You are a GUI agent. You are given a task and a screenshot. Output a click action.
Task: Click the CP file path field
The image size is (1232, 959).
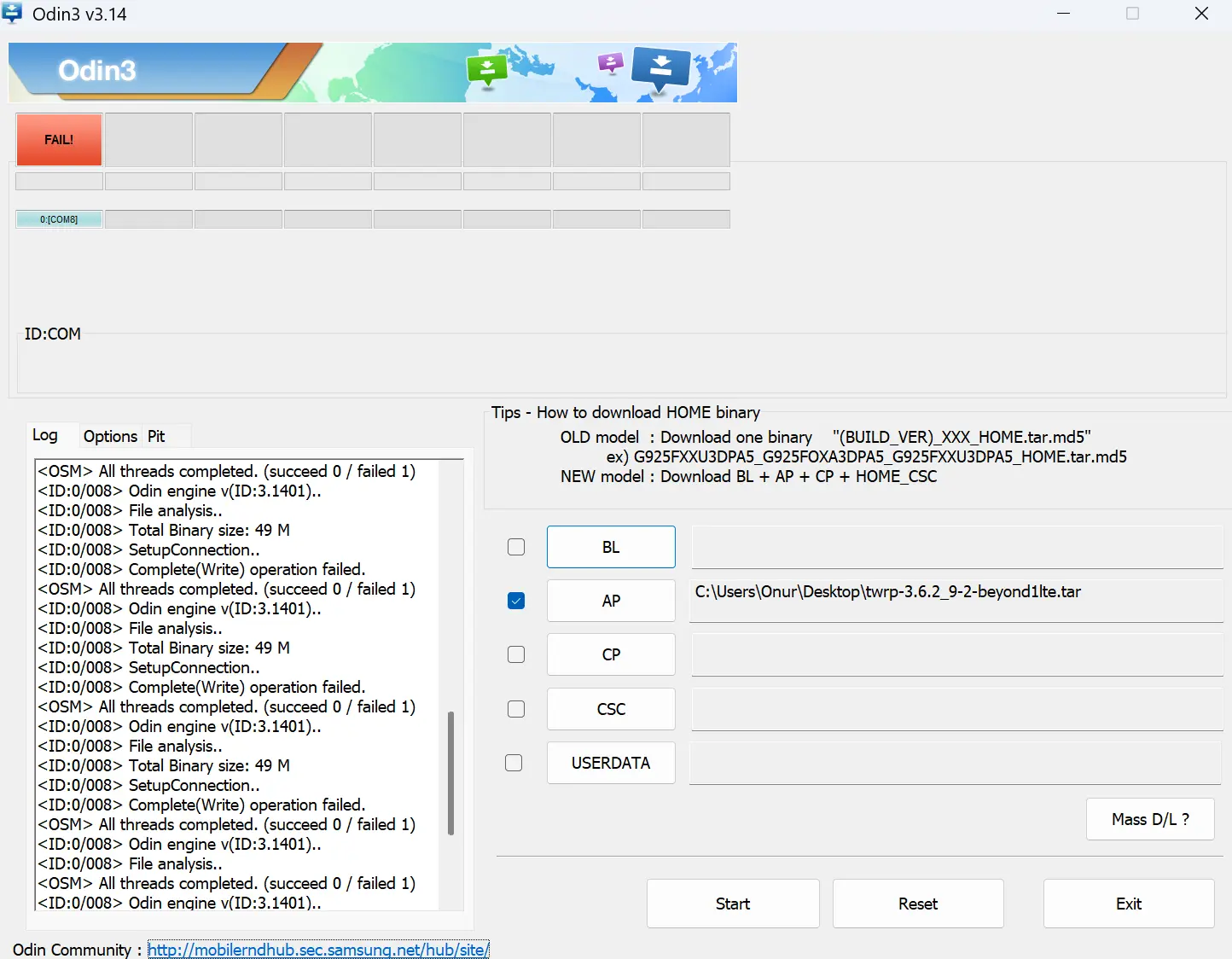click(957, 654)
